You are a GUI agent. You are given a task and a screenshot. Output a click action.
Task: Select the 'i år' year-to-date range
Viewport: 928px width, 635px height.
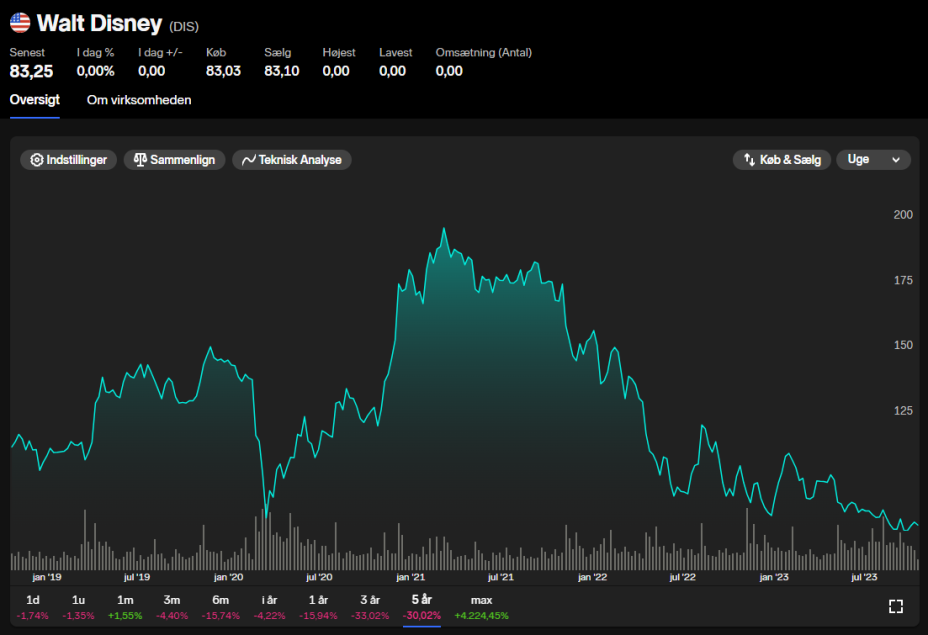pyautogui.click(x=269, y=607)
